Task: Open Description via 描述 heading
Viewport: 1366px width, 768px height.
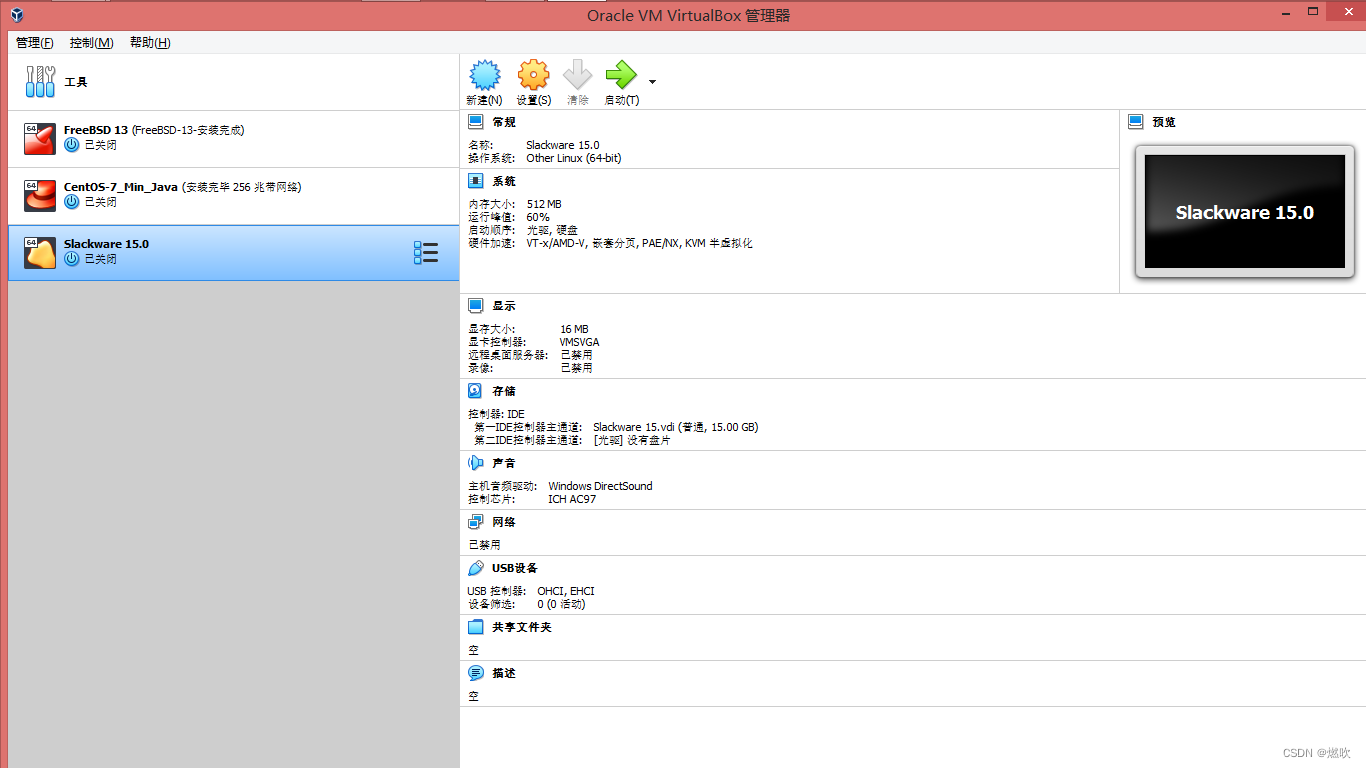Action: click(x=504, y=673)
